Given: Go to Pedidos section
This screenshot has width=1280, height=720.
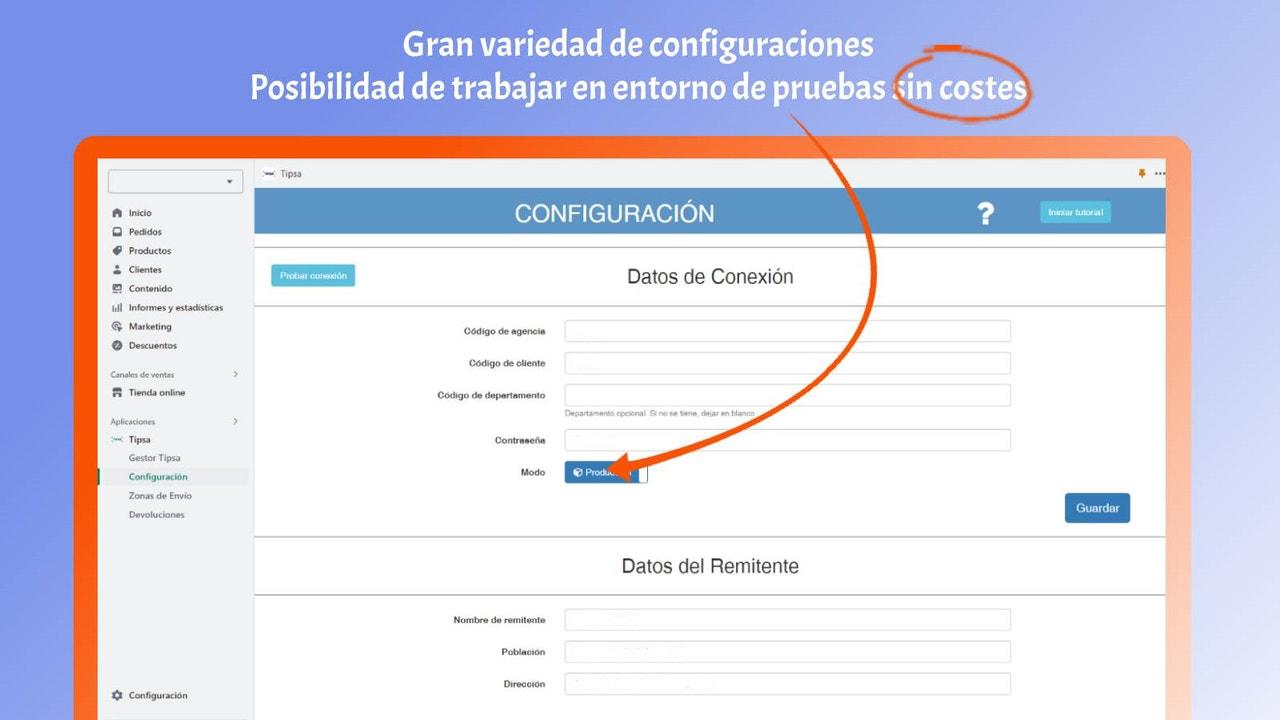Looking at the screenshot, I should coord(145,232).
